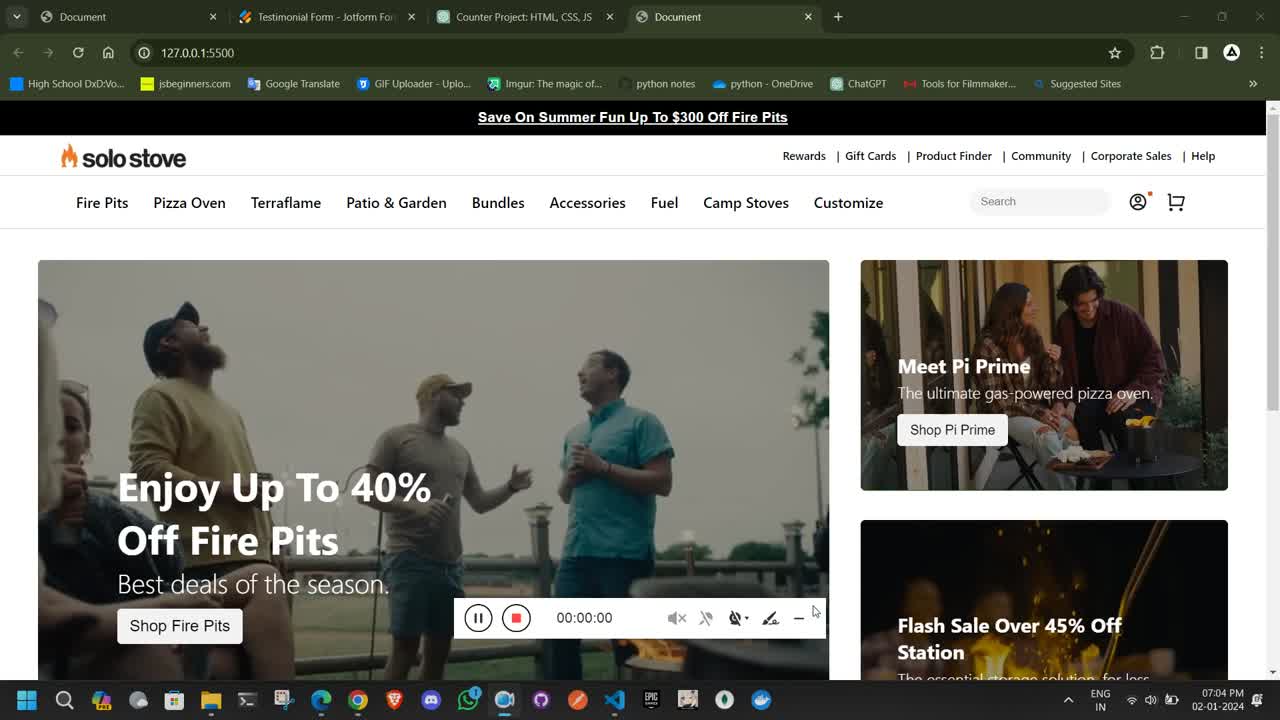This screenshot has height=720, width=1280.
Task: Open File Explorer from the taskbar
Action: pyautogui.click(x=211, y=700)
